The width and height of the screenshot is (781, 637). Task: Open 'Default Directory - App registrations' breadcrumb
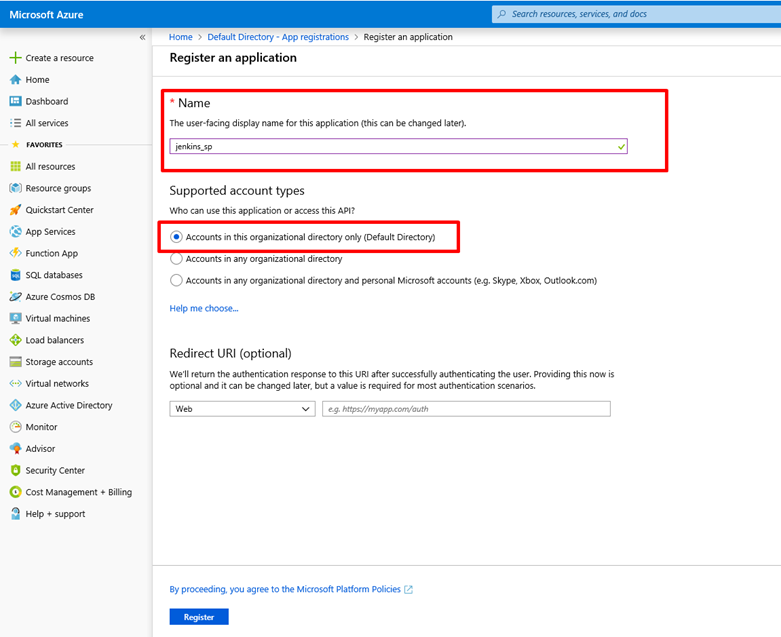278,37
